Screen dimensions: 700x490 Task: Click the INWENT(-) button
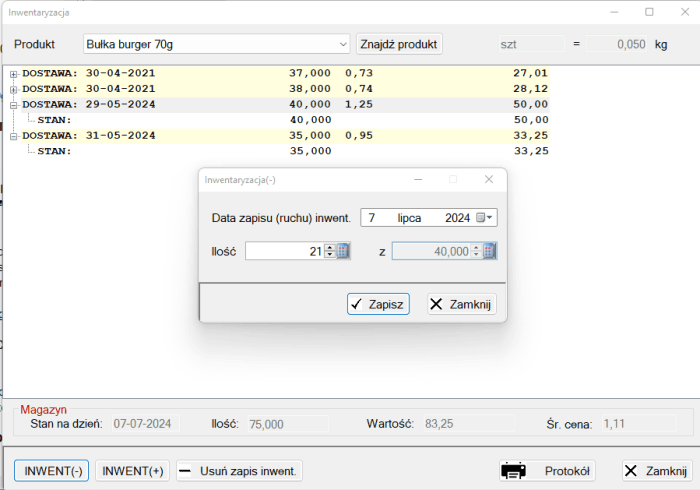pyautogui.click(x=51, y=471)
